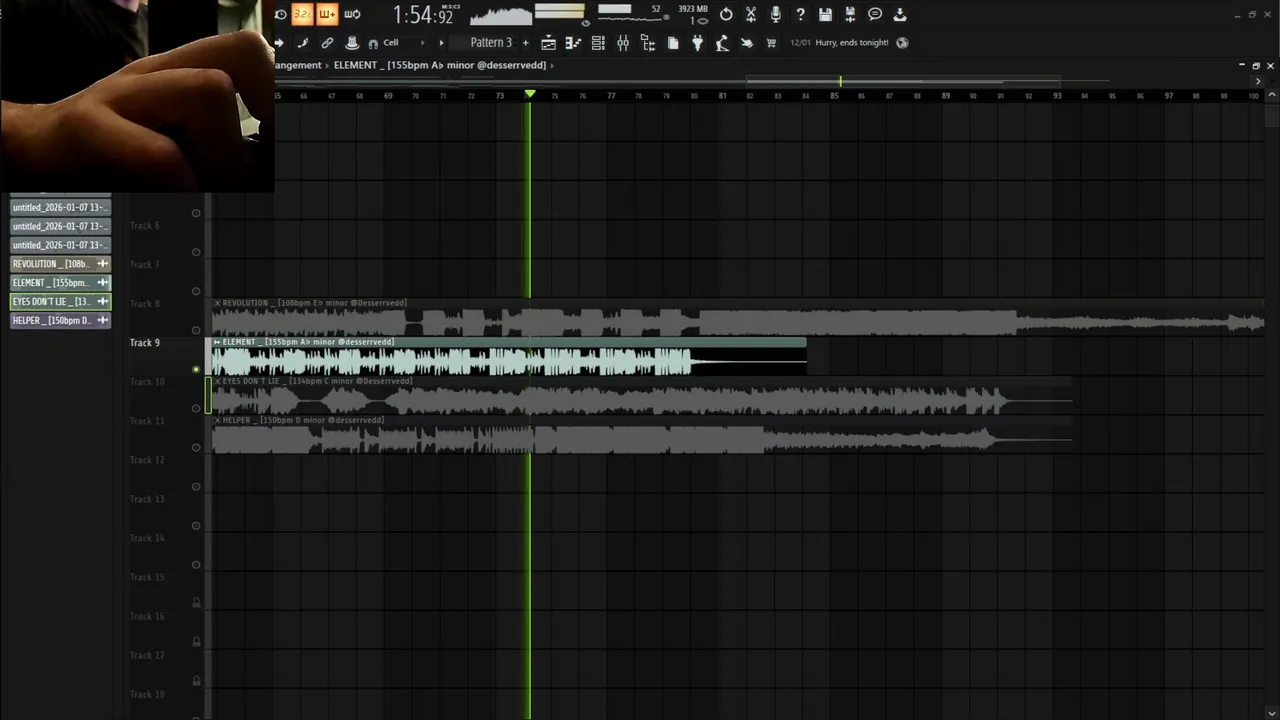Click the 3923 MB memory readout
This screenshot has height=720, width=1280.
tap(692, 9)
